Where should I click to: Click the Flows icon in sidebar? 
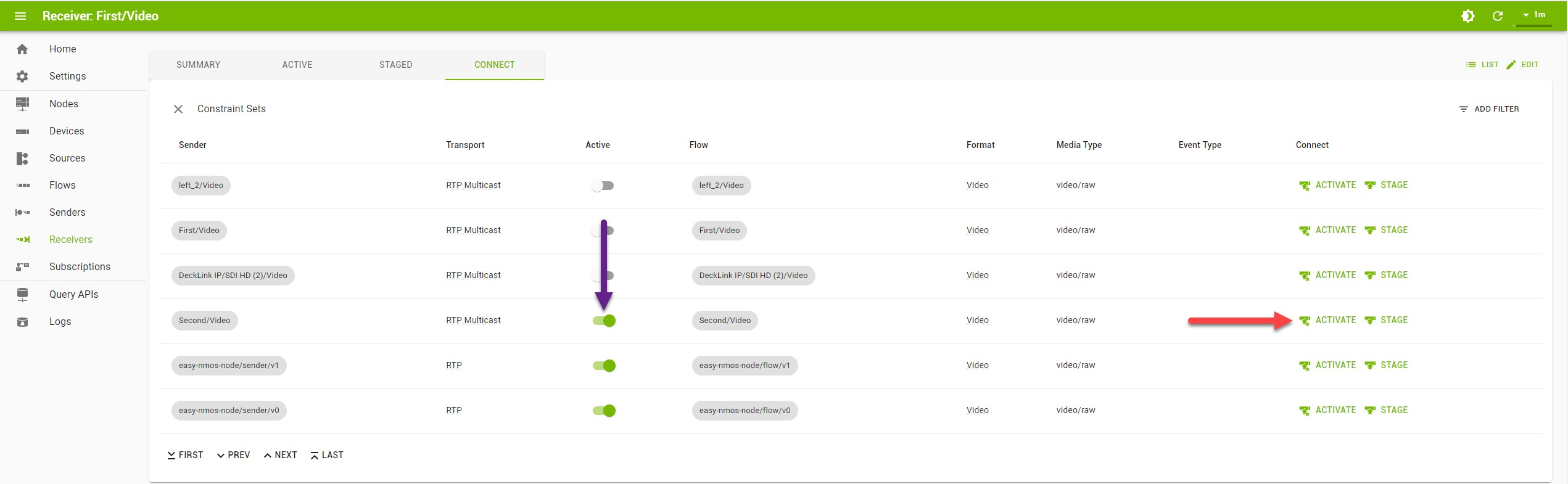(x=22, y=185)
